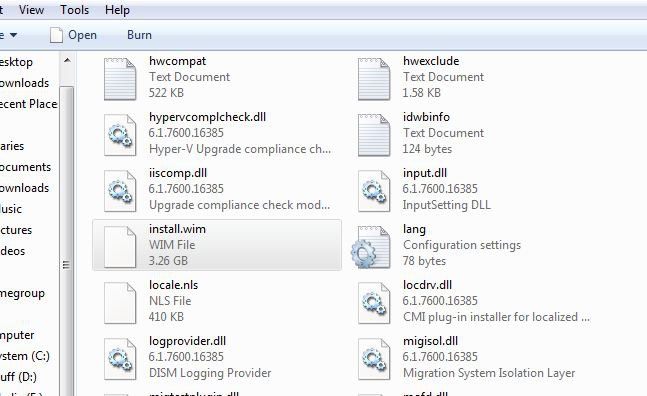Click the Burn toolbar button

(139, 35)
